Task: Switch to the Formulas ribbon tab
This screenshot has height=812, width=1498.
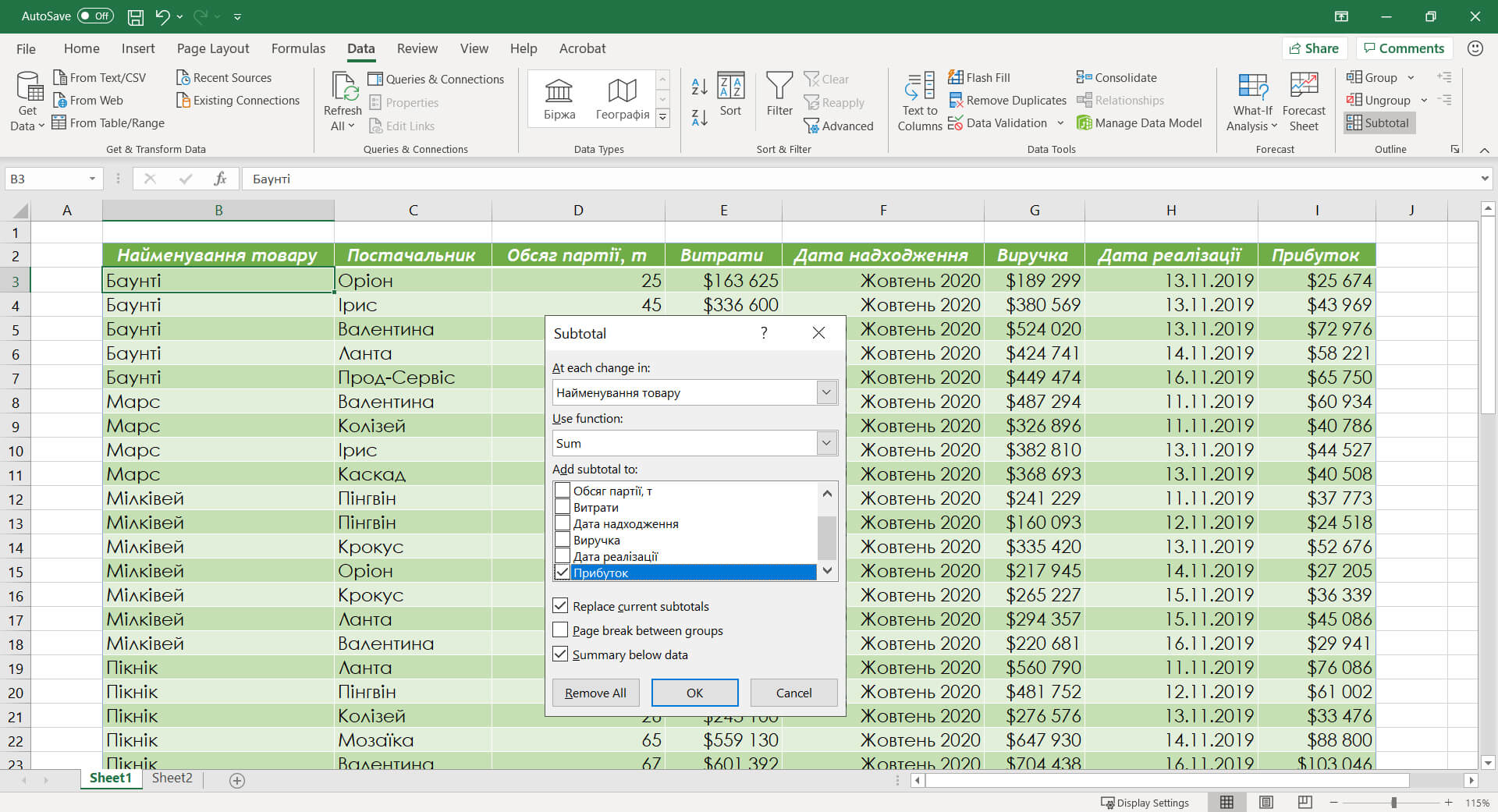Action: 298,48
